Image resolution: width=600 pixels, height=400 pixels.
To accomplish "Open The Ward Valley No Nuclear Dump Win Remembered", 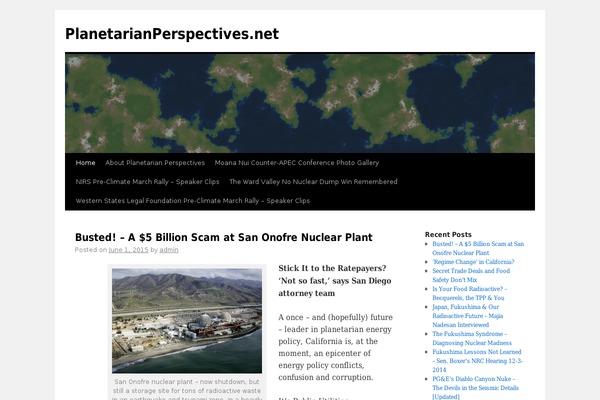I will click(313, 182).
